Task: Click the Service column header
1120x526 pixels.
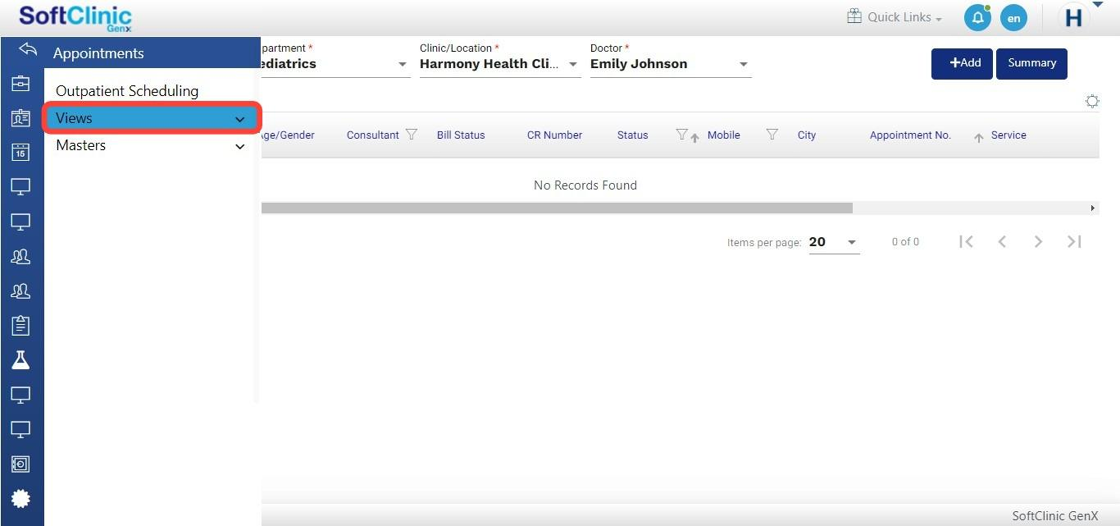Action: pos(1009,135)
